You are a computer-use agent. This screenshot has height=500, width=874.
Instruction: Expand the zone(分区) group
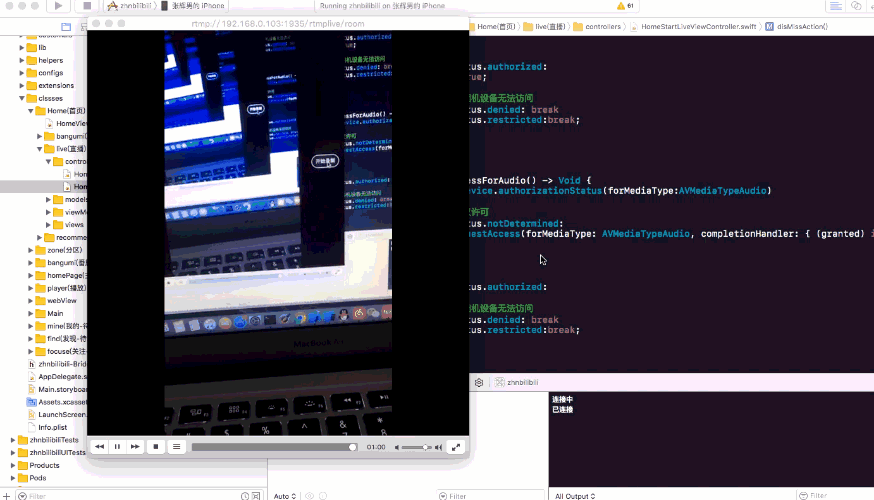[x=31, y=250]
